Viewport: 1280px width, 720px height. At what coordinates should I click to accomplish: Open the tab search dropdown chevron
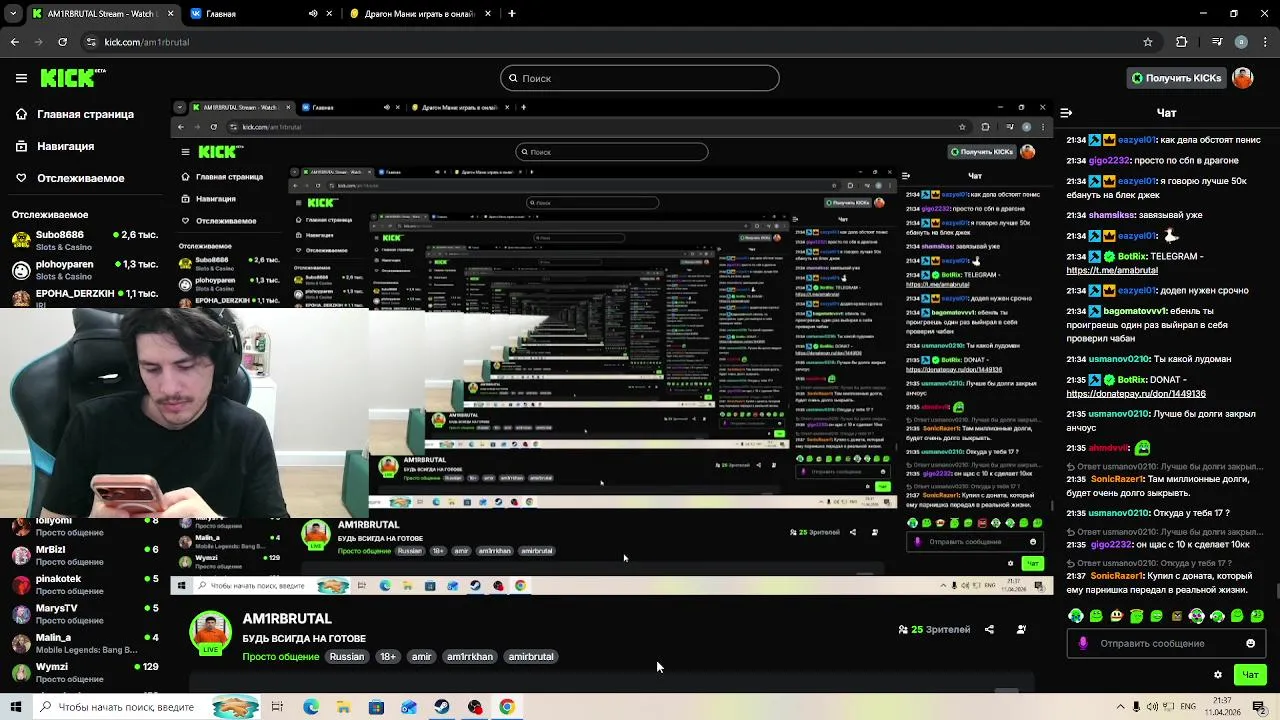click(x=14, y=14)
